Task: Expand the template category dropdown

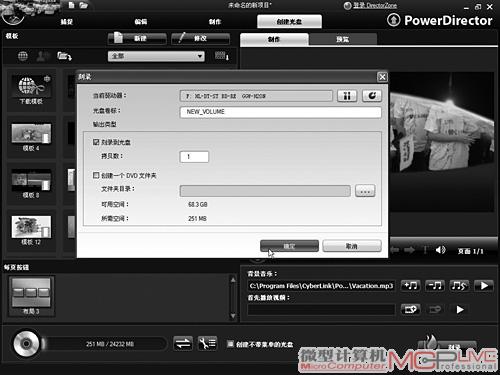Action: (x=156, y=56)
